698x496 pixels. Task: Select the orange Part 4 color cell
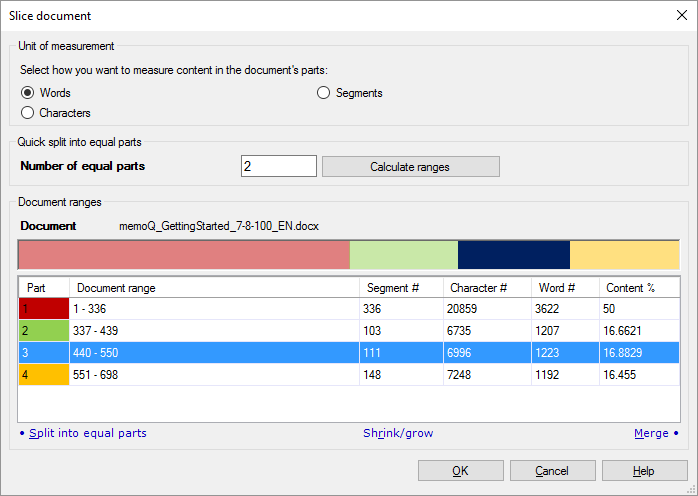pyautogui.click(x=43, y=375)
